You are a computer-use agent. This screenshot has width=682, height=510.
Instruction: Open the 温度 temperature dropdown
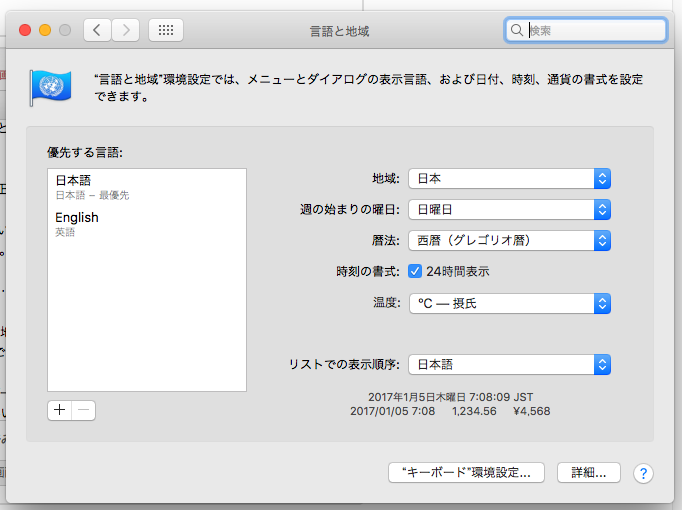click(509, 303)
